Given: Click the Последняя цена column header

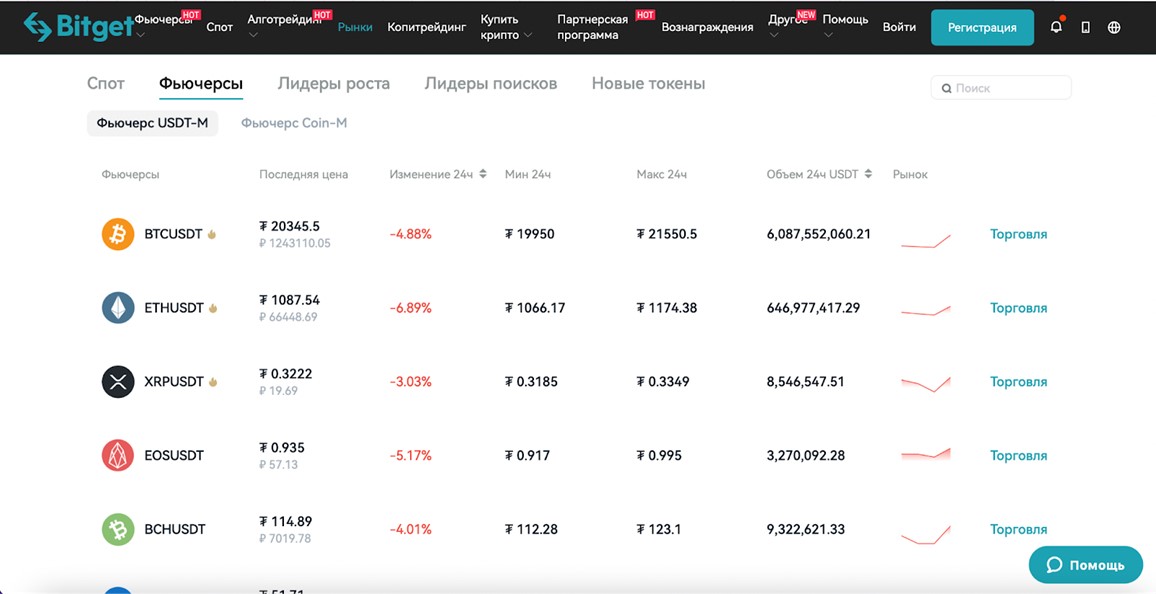Looking at the screenshot, I should coord(304,175).
